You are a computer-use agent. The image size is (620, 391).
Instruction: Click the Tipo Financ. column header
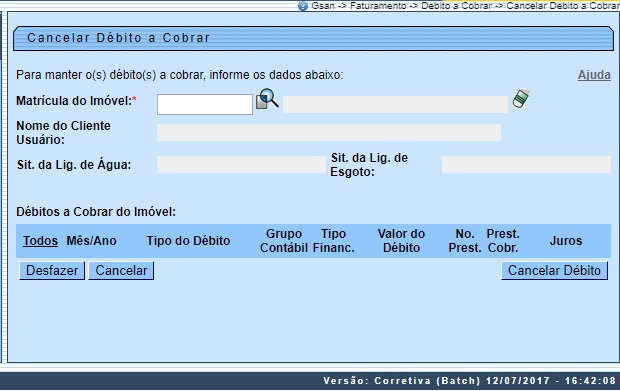click(x=333, y=240)
